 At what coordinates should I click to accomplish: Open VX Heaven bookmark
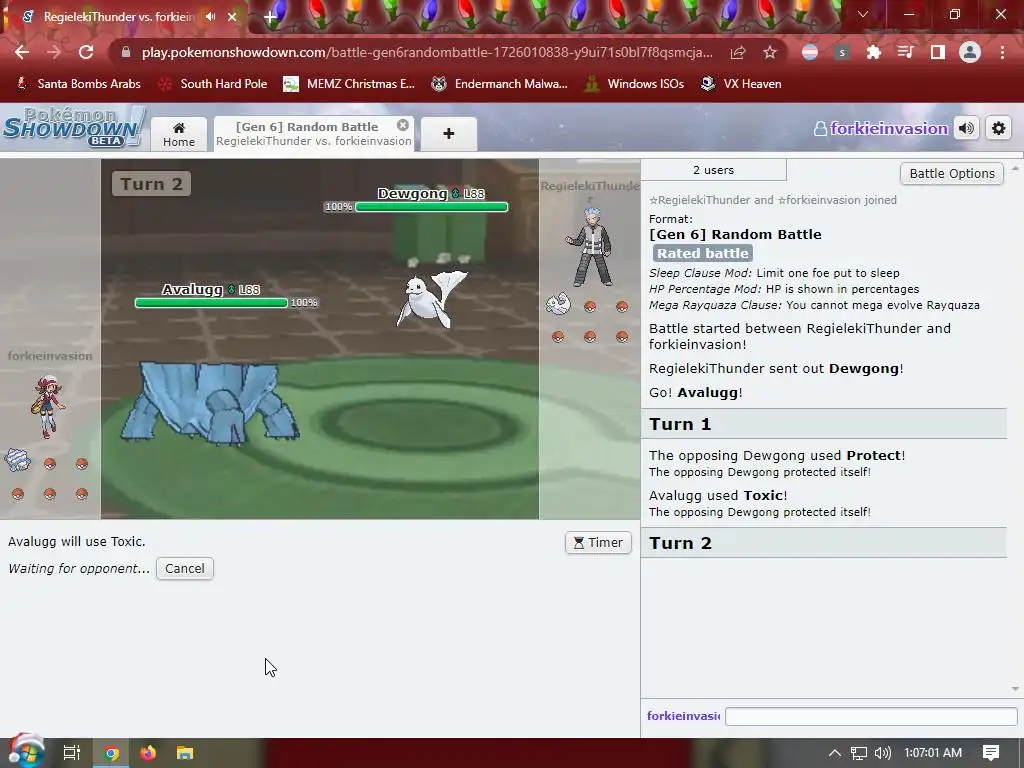(741, 84)
